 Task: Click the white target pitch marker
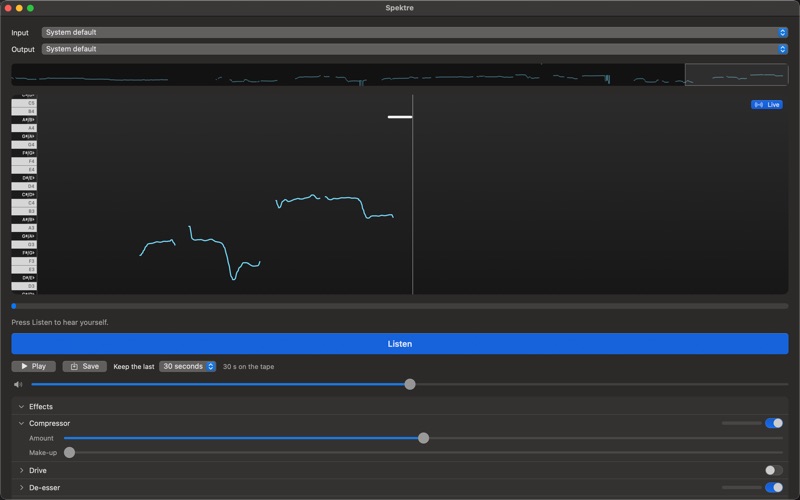tap(399, 117)
